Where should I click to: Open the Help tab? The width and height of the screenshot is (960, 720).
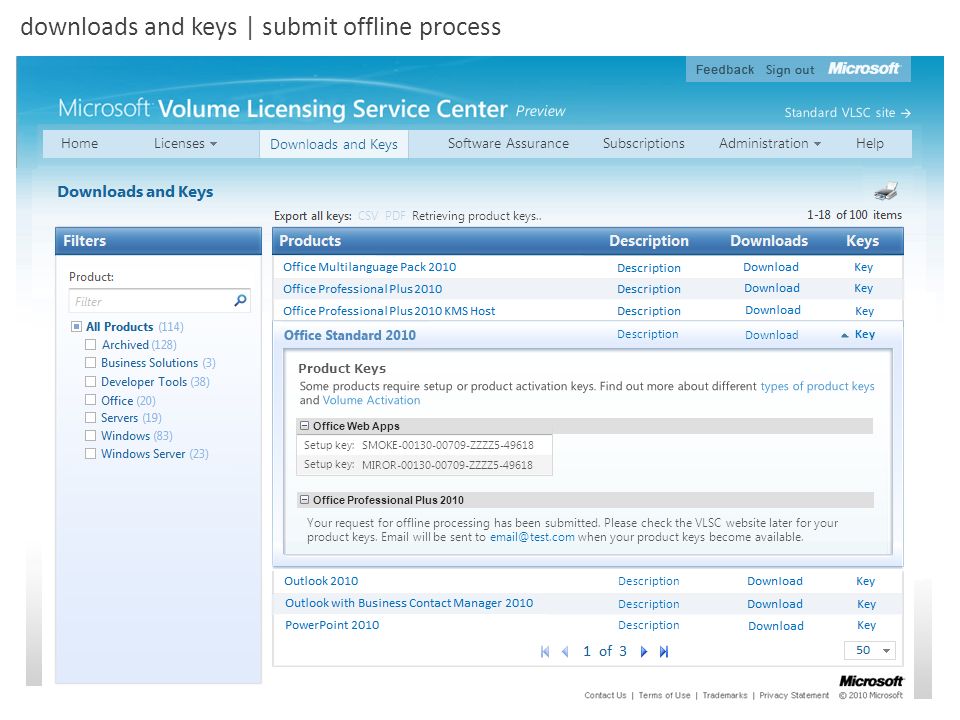pos(869,143)
